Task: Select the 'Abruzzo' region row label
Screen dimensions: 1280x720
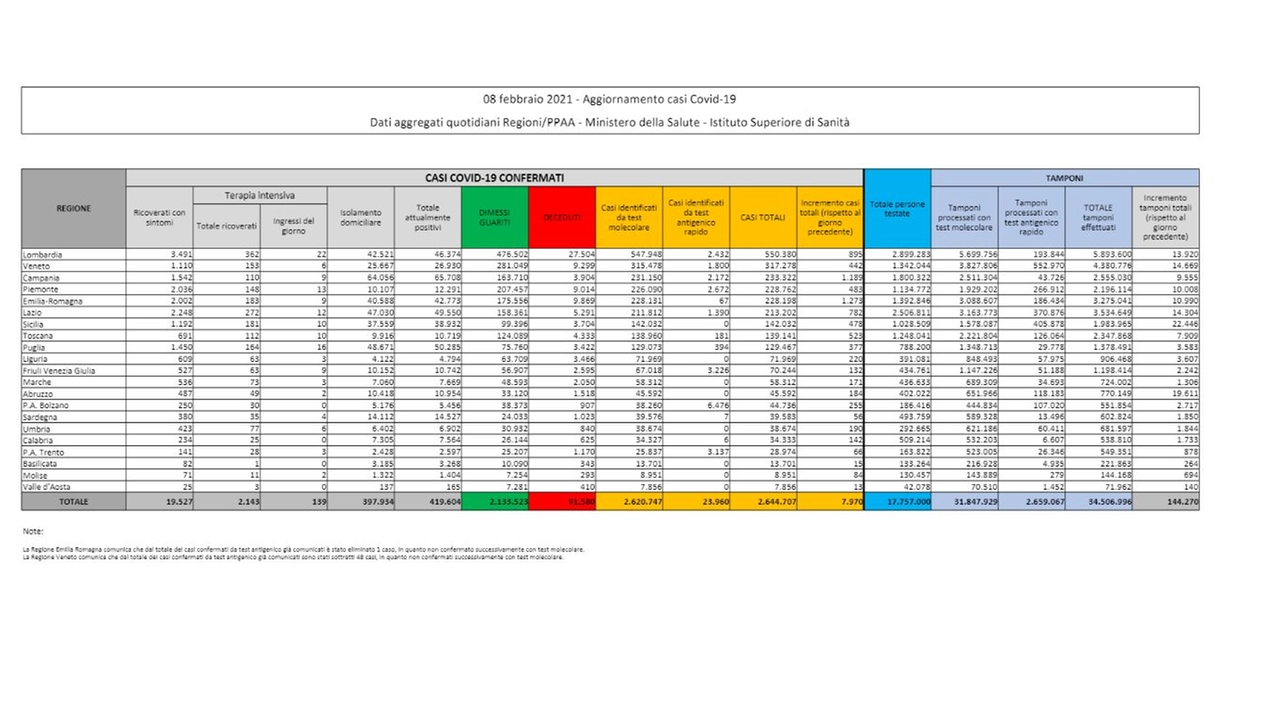Action: [38, 392]
